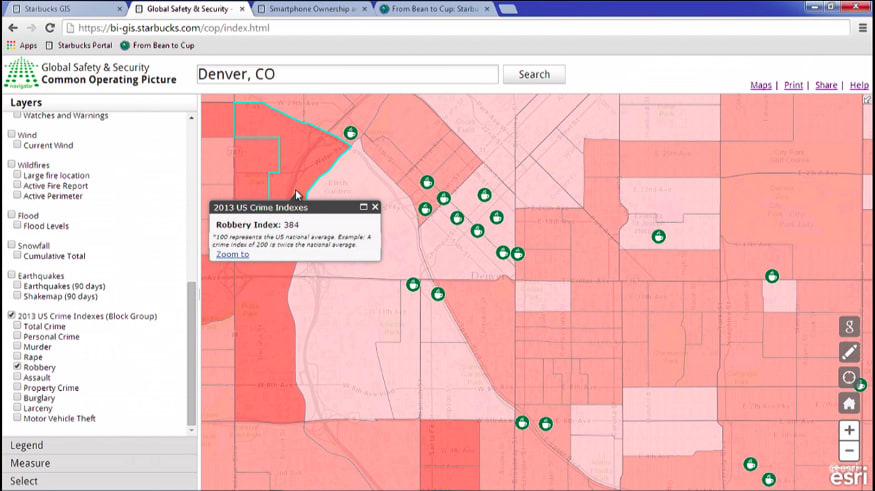Enable the Personal Crime layer
This screenshot has height=491, width=875.
(17, 335)
